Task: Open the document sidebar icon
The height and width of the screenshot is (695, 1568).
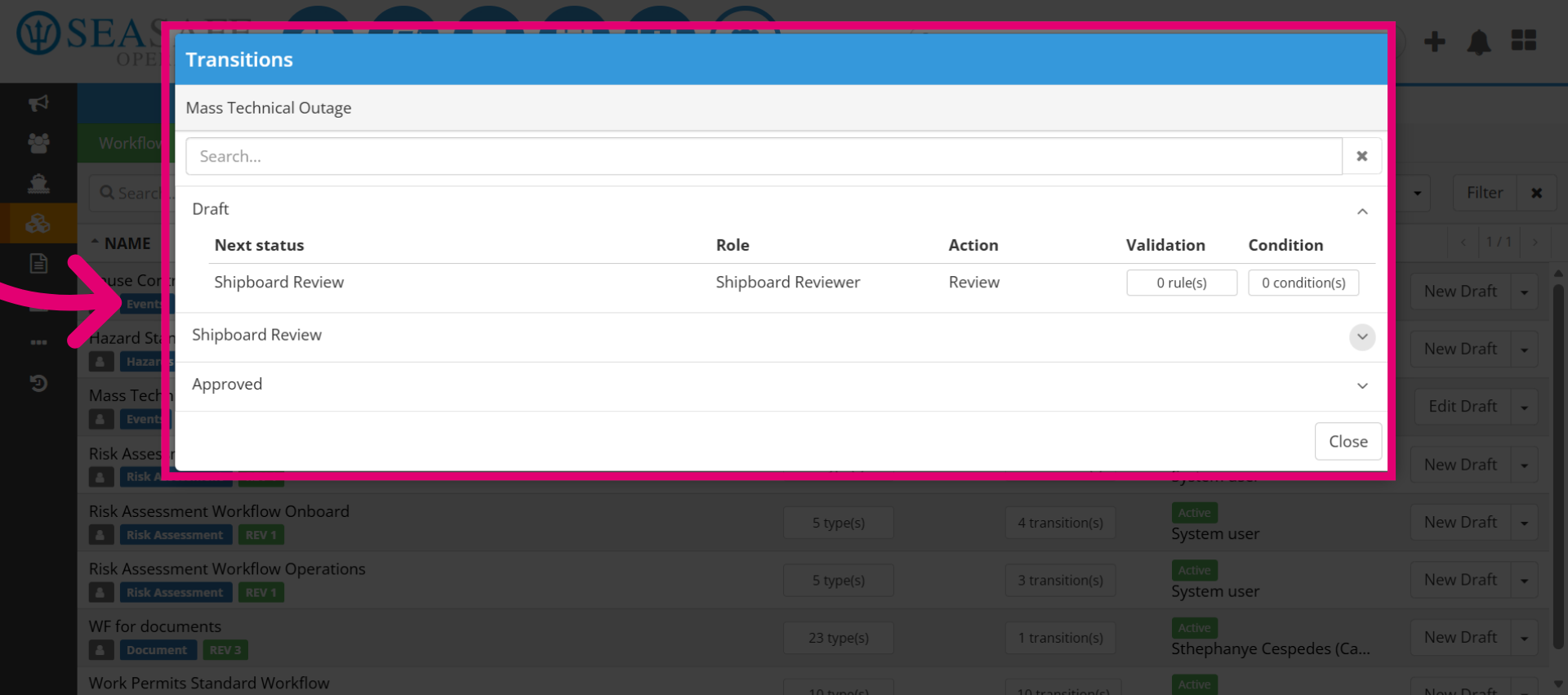Action: click(x=38, y=263)
